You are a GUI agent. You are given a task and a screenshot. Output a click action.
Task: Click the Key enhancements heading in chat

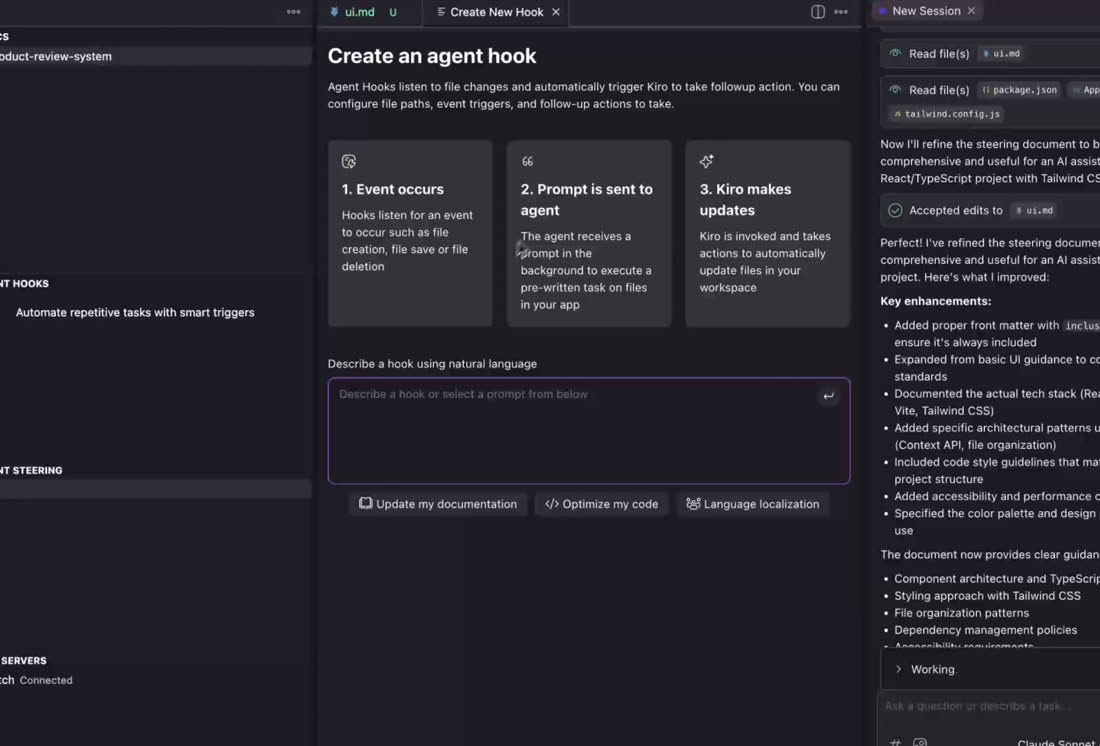tap(936, 301)
